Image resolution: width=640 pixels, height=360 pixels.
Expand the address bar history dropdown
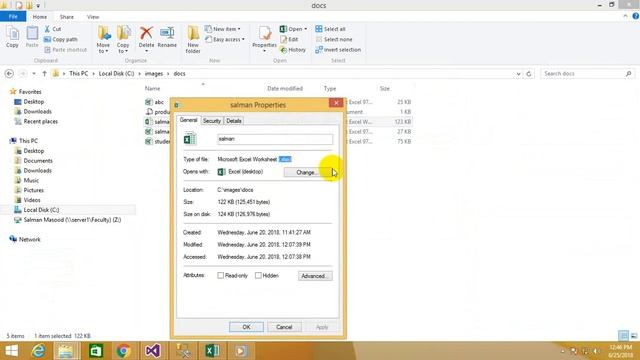click(518, 74)
